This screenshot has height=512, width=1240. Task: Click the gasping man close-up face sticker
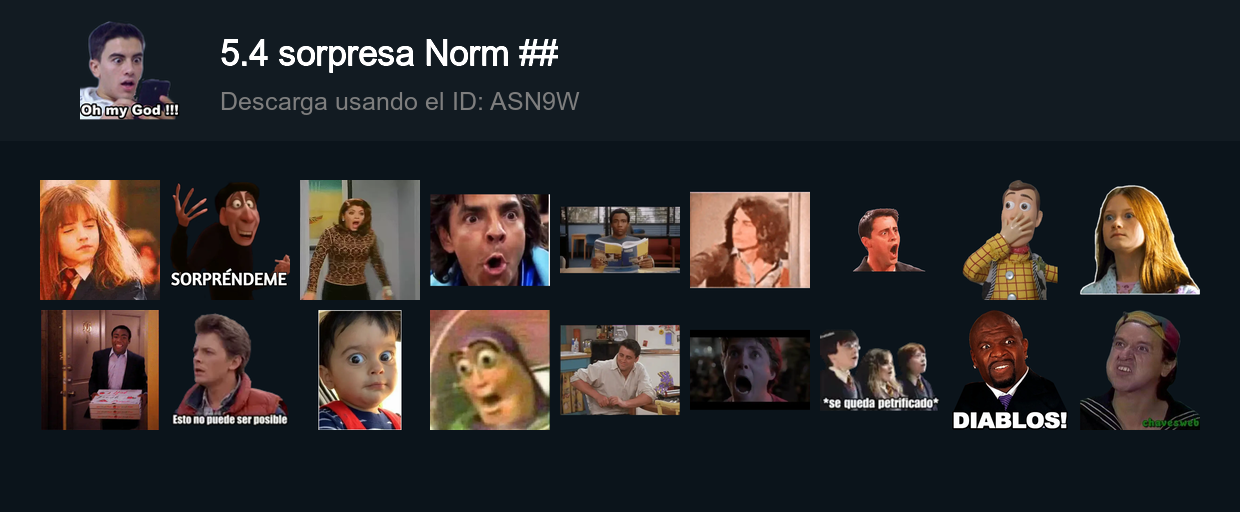point(490,240)
